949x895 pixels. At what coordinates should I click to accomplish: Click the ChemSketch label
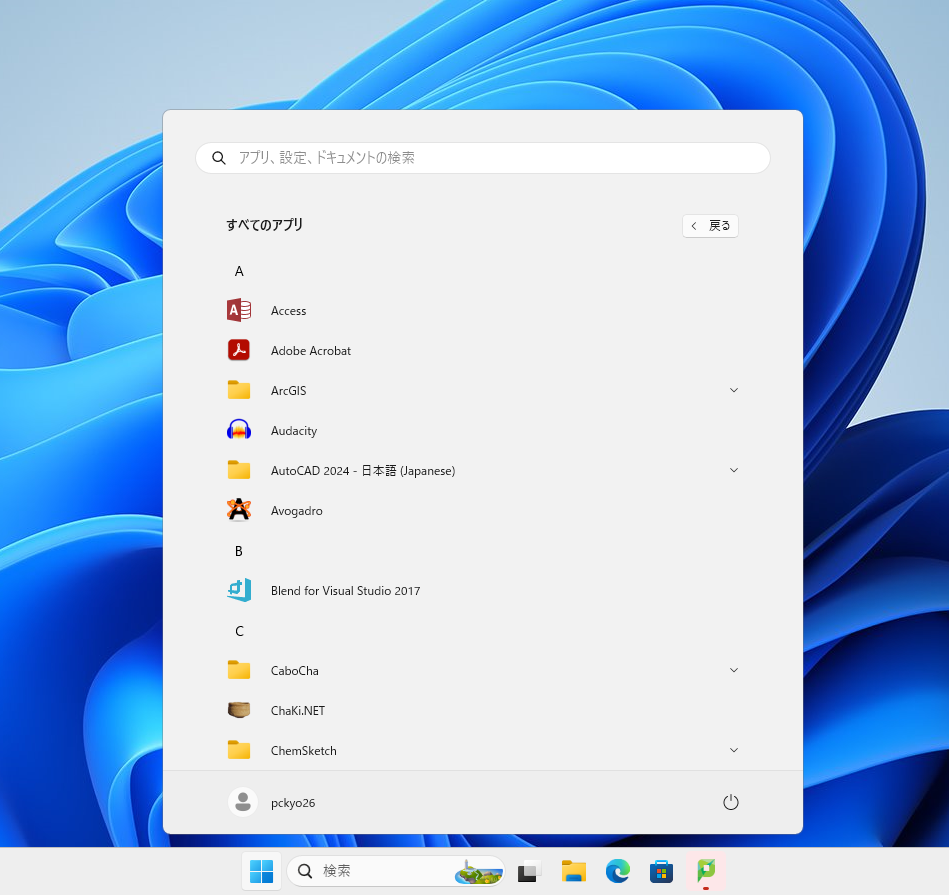tap(304, 750)
